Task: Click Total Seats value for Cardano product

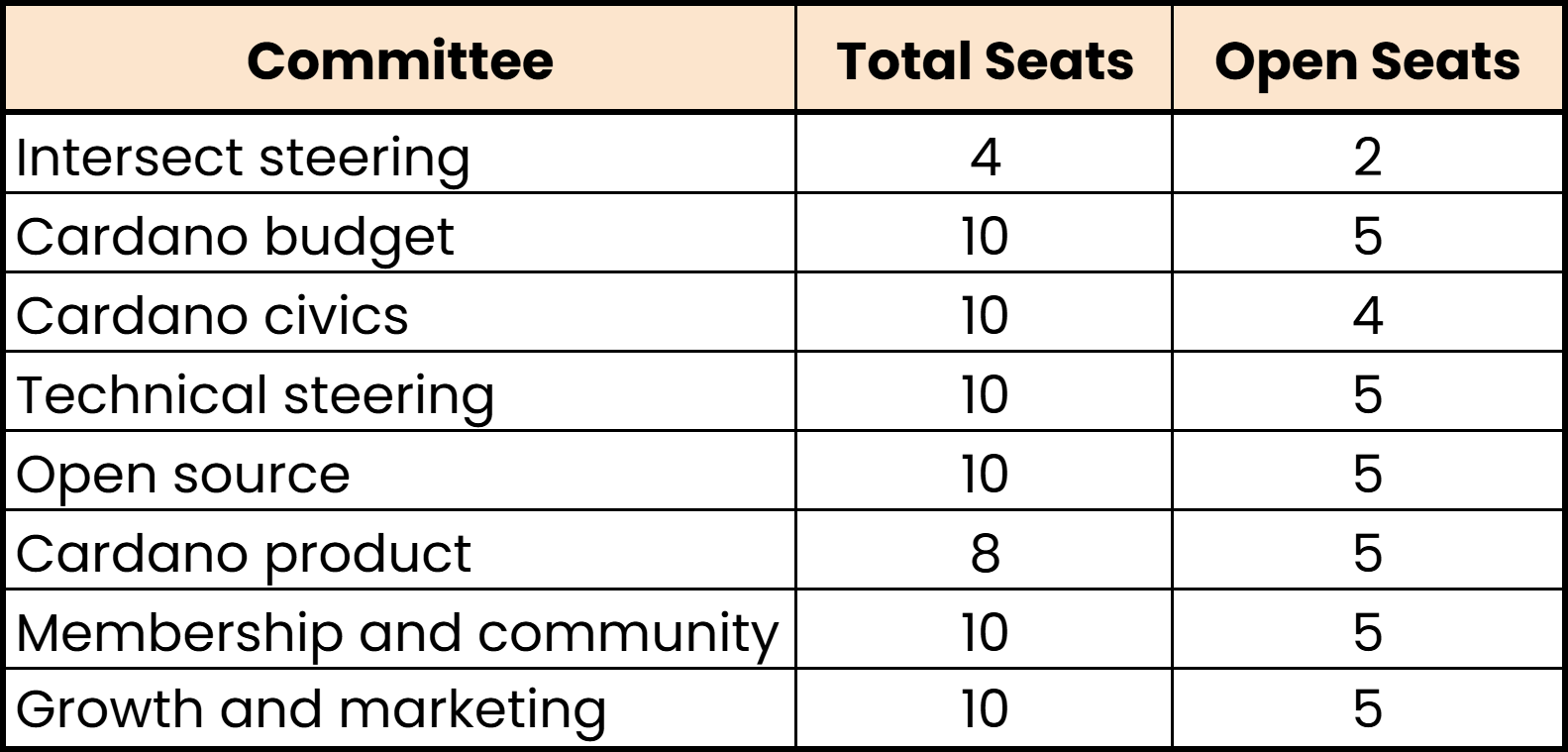Action: [x=985, y=553]
